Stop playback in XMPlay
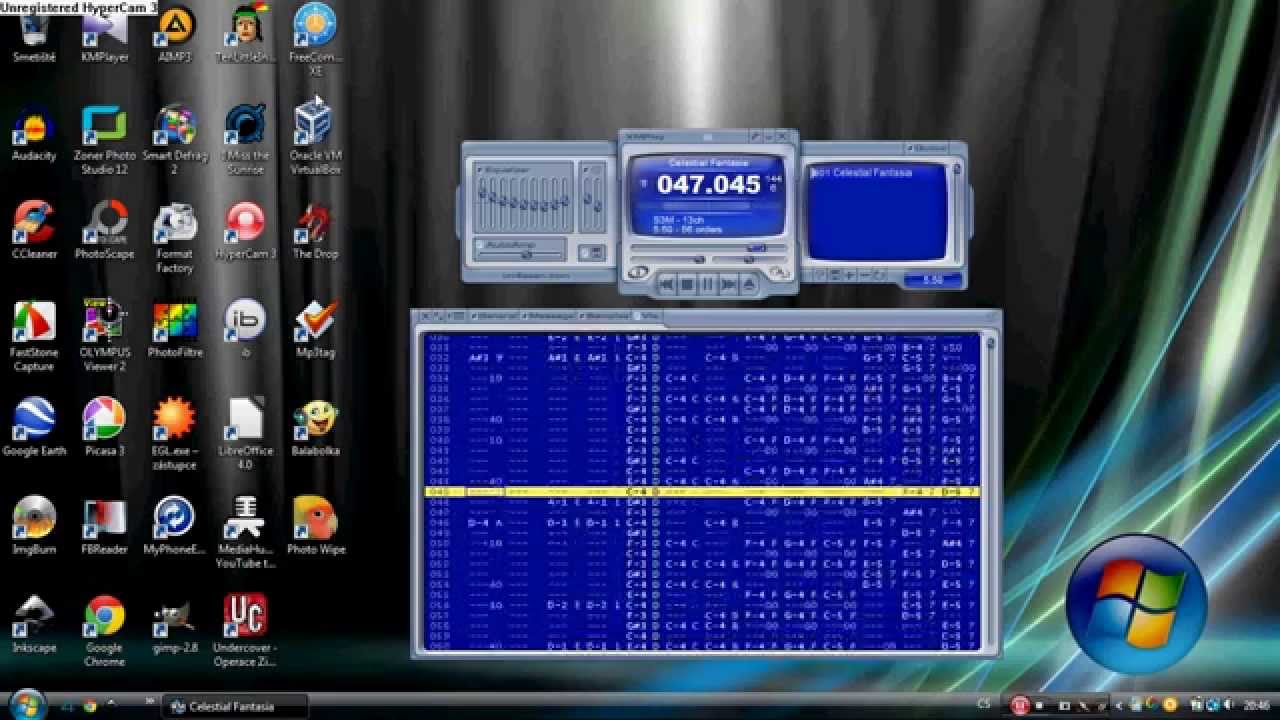The image size is (1280, 720). (x=687, y=283)
